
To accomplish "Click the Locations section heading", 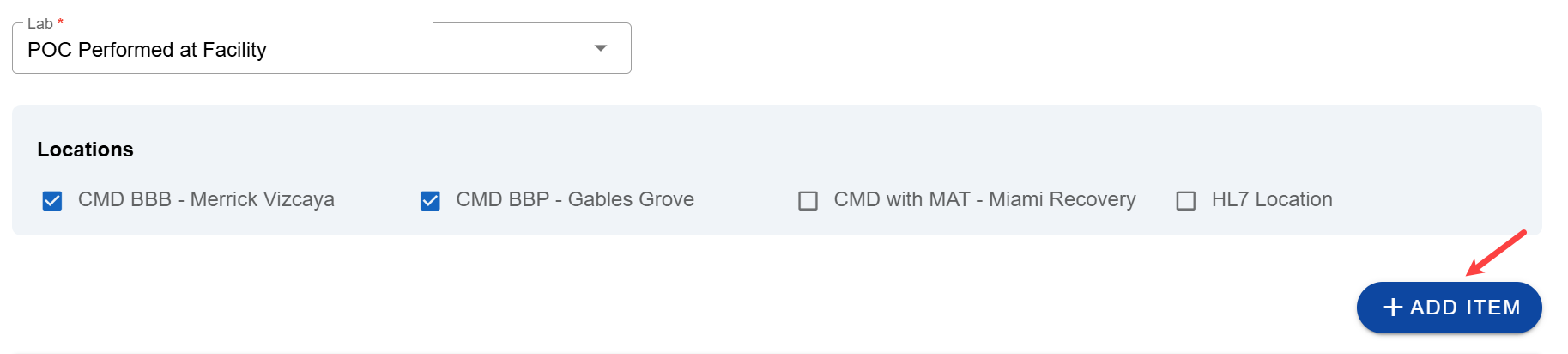I will tap(85, 150).
